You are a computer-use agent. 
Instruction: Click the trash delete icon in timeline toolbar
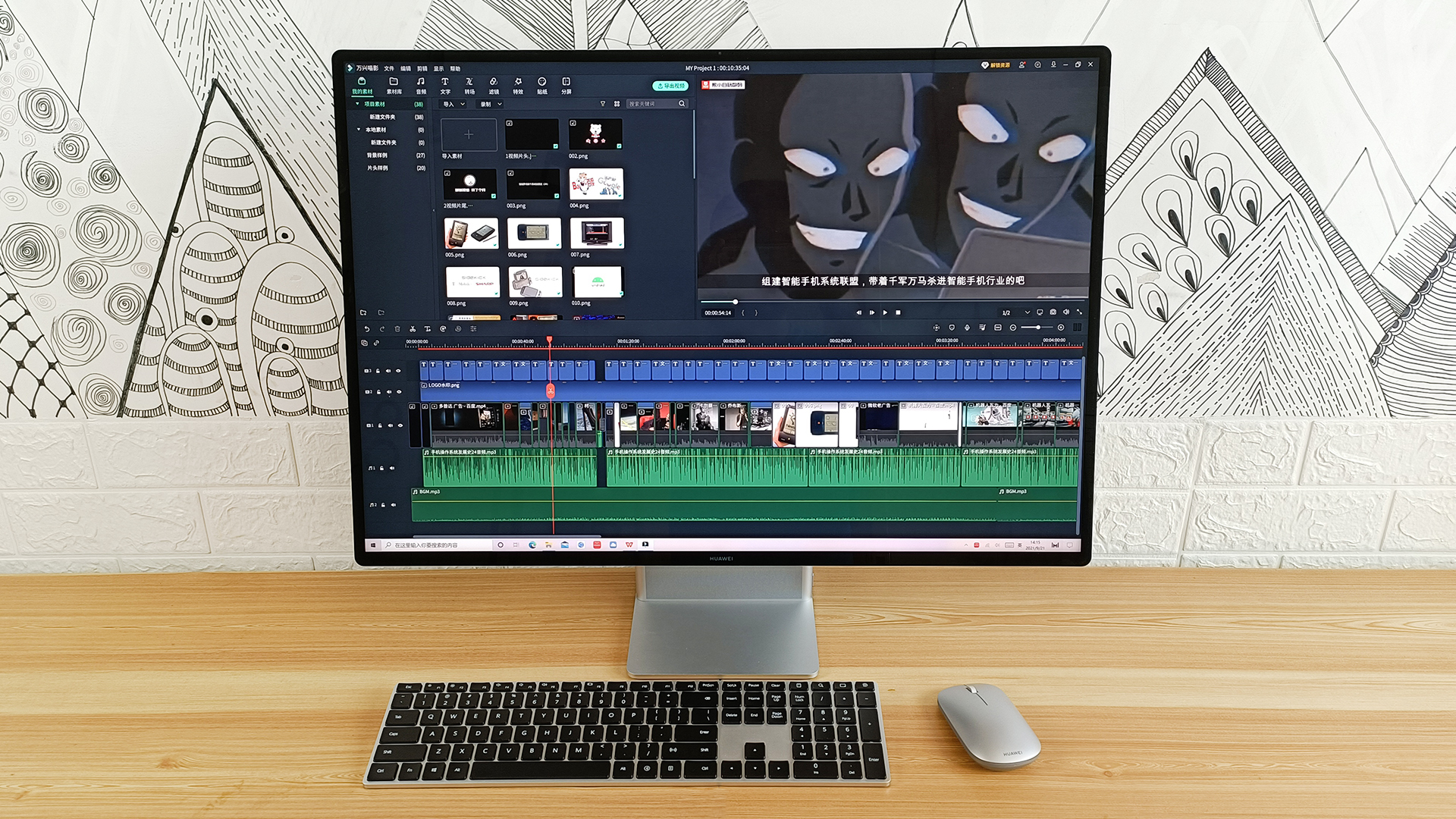(397, 329)
